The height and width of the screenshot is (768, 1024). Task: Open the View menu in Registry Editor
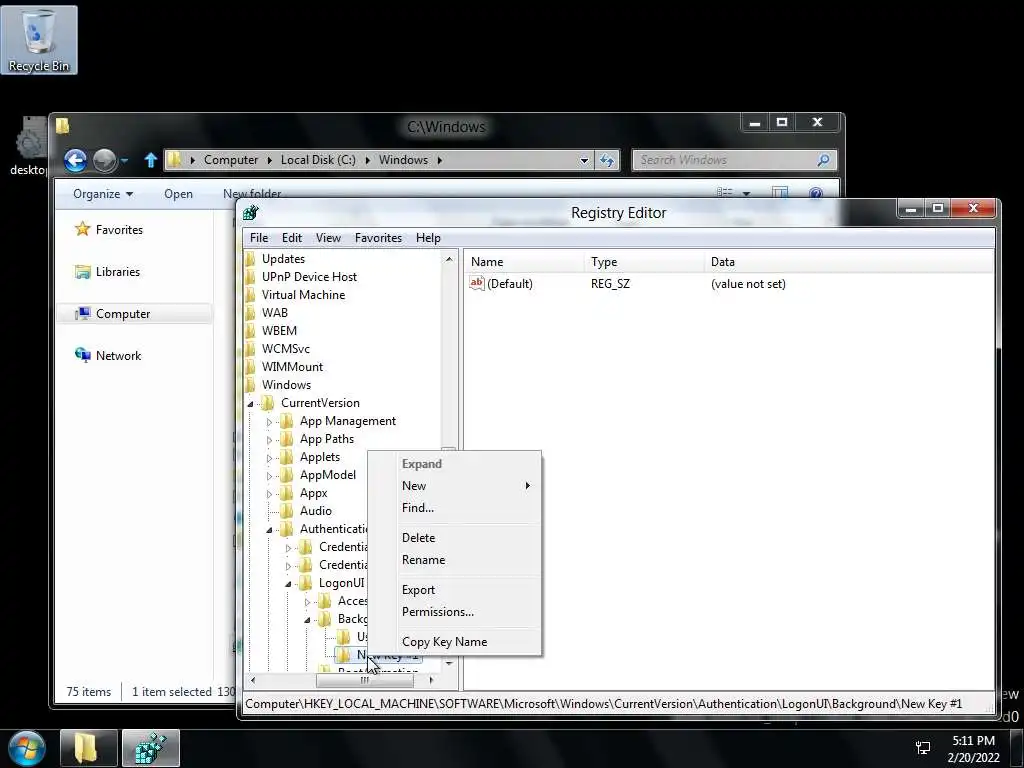pos(328,238)
